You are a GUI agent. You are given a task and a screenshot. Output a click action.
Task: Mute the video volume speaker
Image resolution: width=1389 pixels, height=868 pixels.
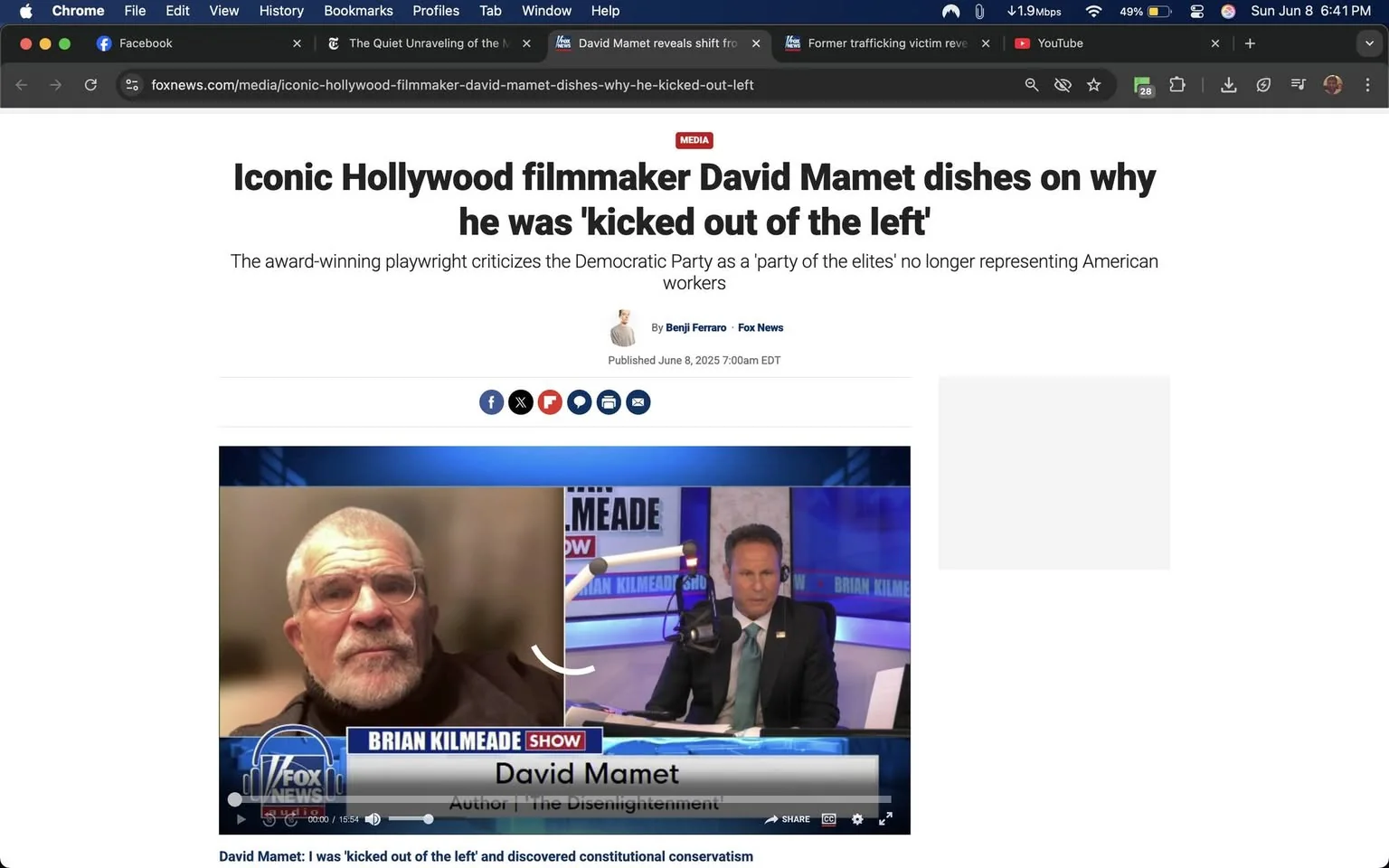pyautogui.click(x=373, y=819)
